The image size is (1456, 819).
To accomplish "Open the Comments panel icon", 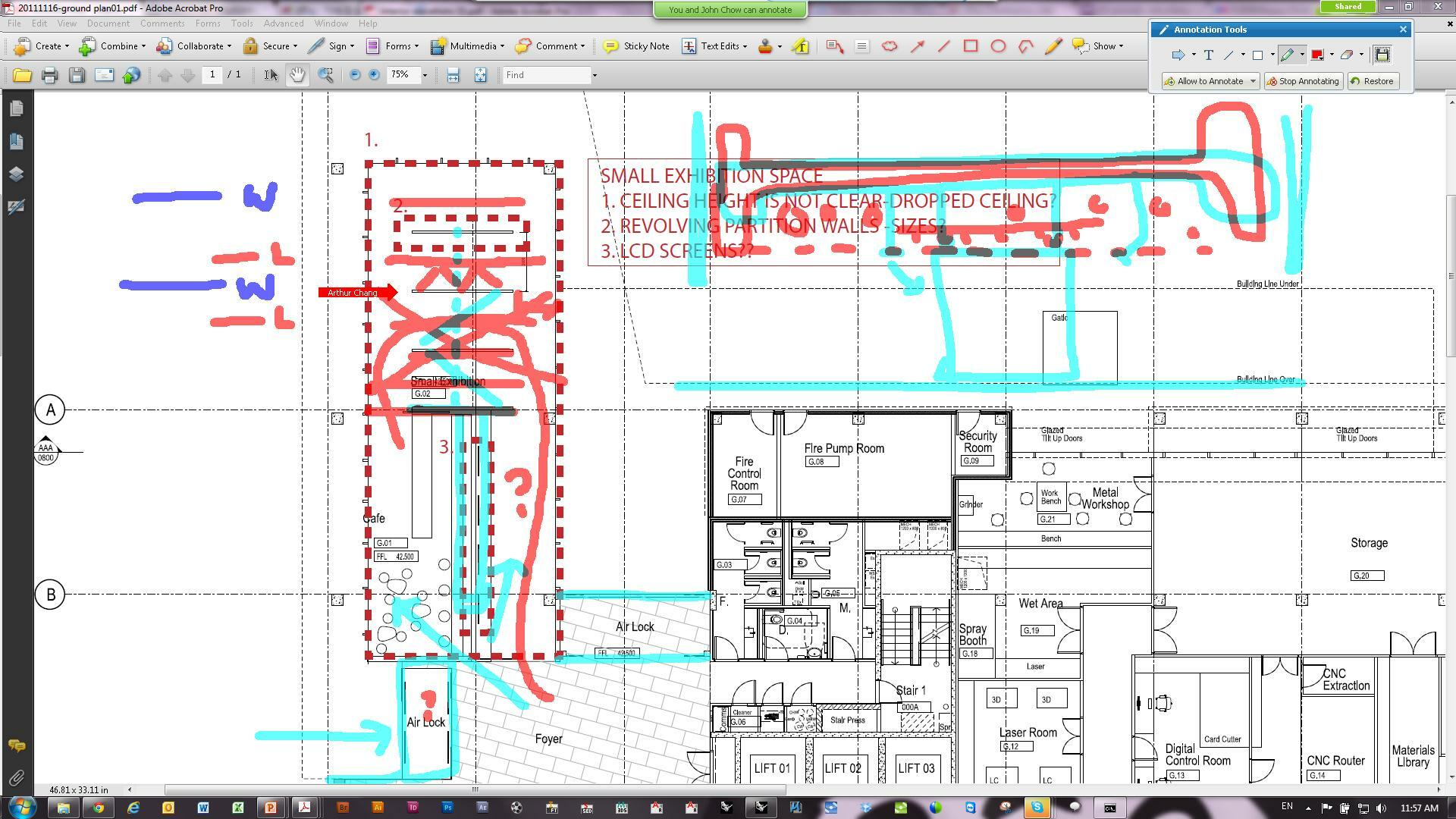I will tap(16, 746).
